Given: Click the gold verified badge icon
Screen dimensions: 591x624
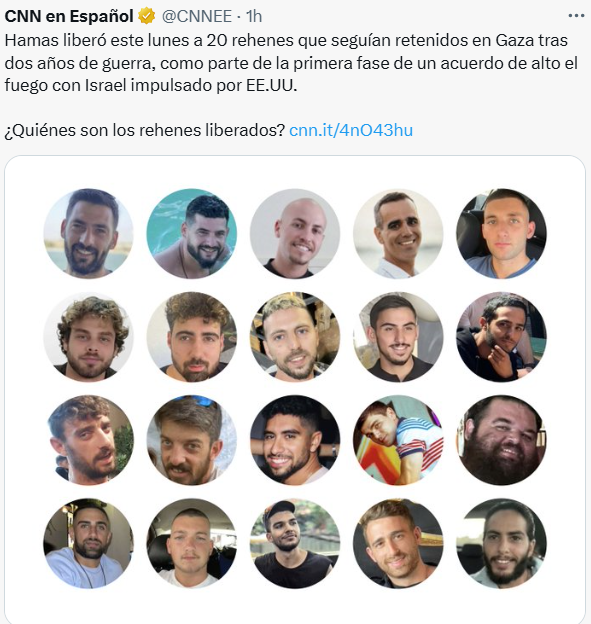Looking at the screenshot, I should [x=146, y=16].
